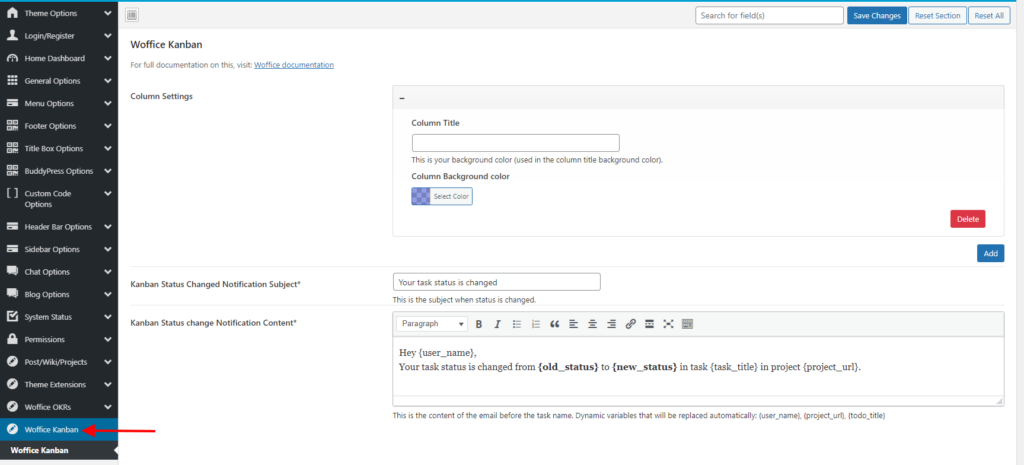Image resolution: width=1024 pixels, height=465 pixels.
Task: Enter fullscreen editor mode
Action: point(668,324)
